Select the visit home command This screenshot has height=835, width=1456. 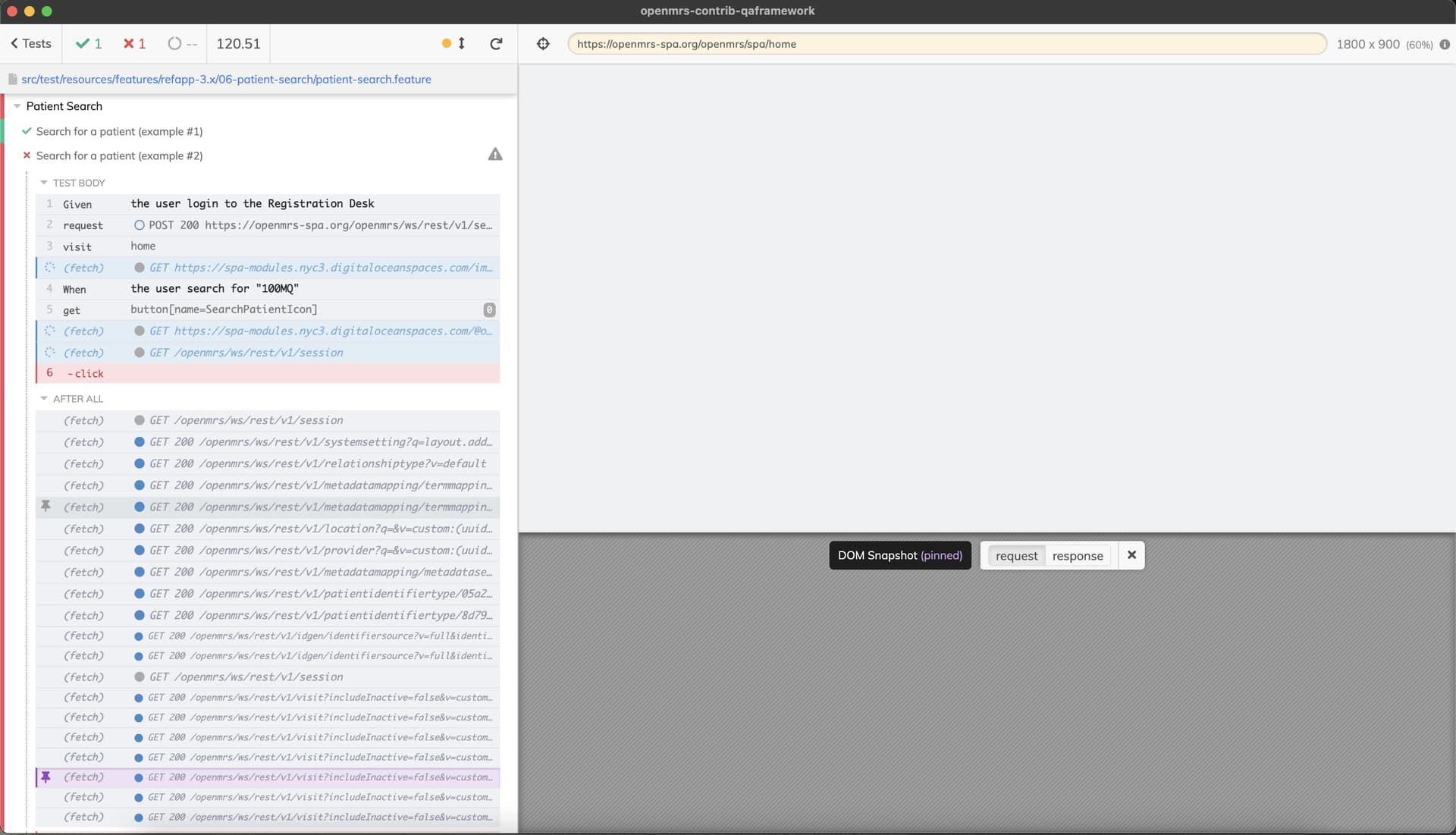(x=268, y=246)
